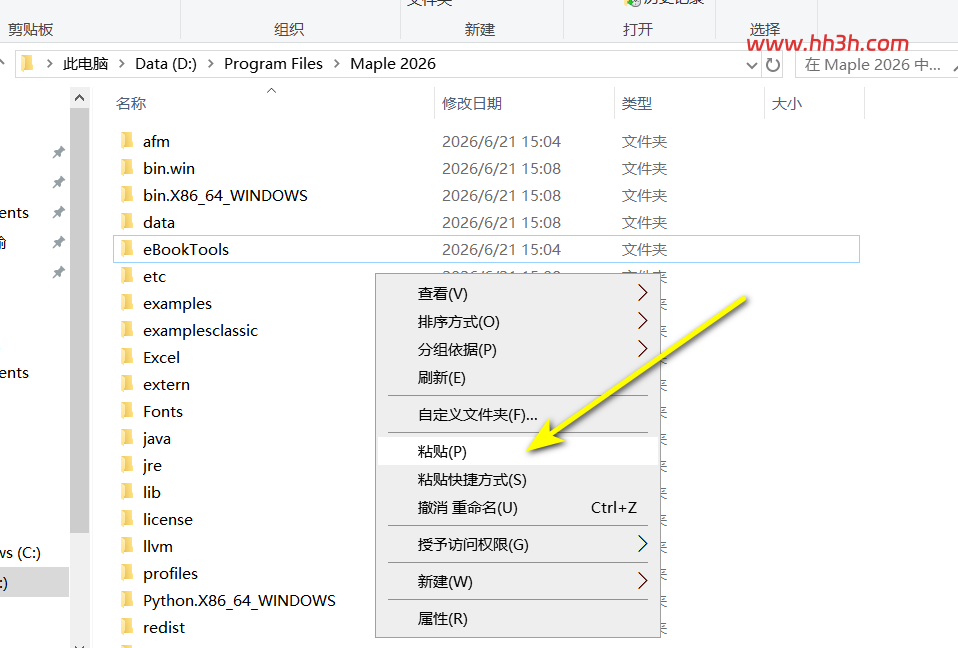Select the profiles folder icon
Image resolution: width=958 pixels, height=648 pixels.
[127, 573]
